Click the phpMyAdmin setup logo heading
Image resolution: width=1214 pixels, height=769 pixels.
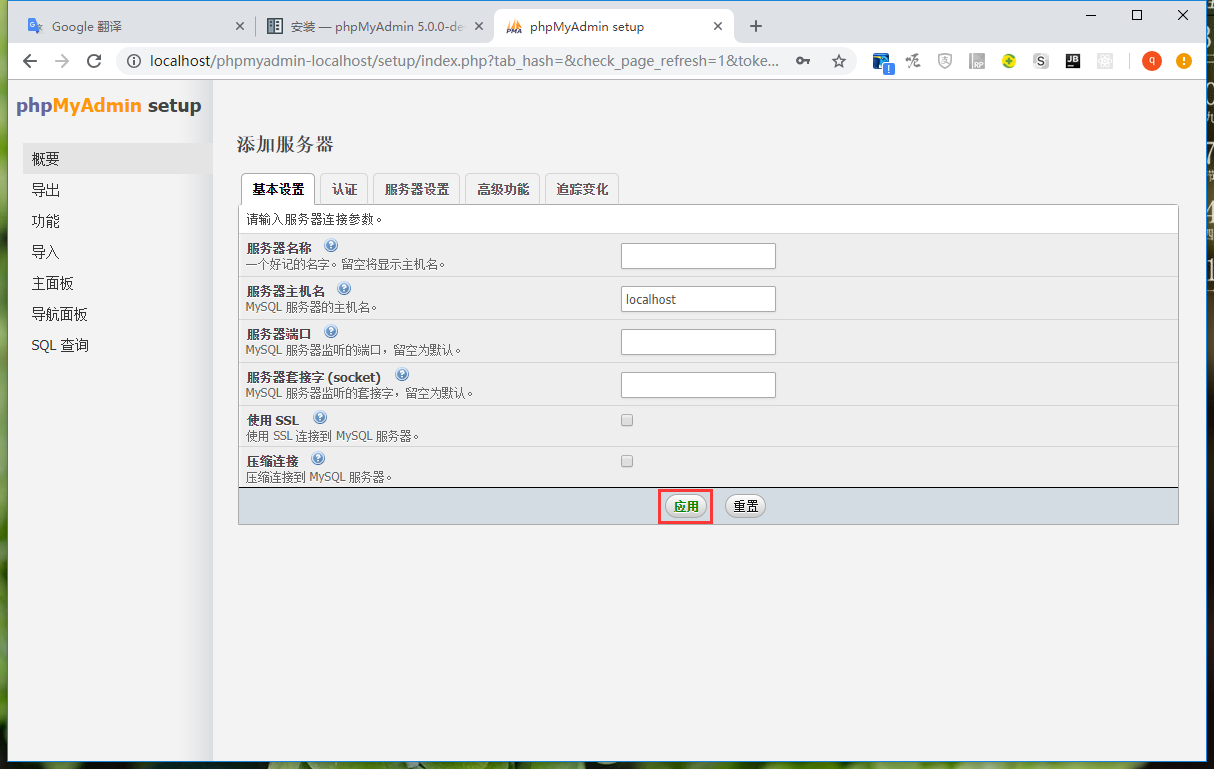(109, 106)
